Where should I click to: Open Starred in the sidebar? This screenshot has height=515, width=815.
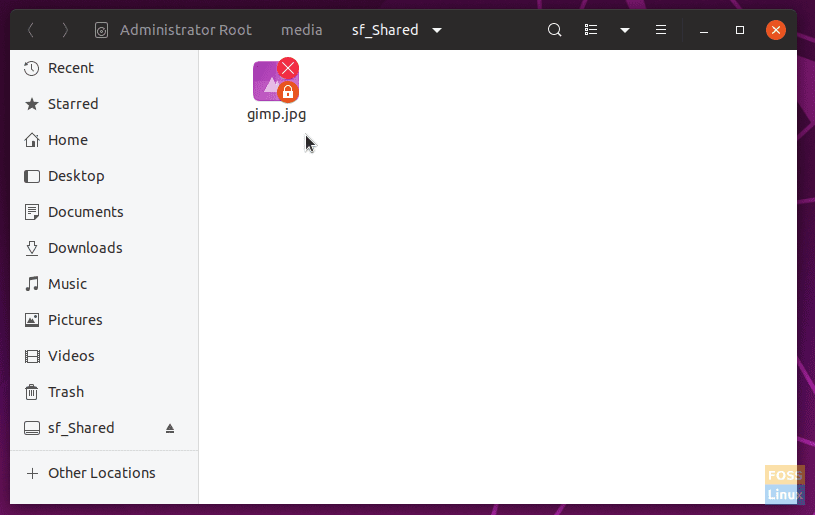tap(104, 104)
